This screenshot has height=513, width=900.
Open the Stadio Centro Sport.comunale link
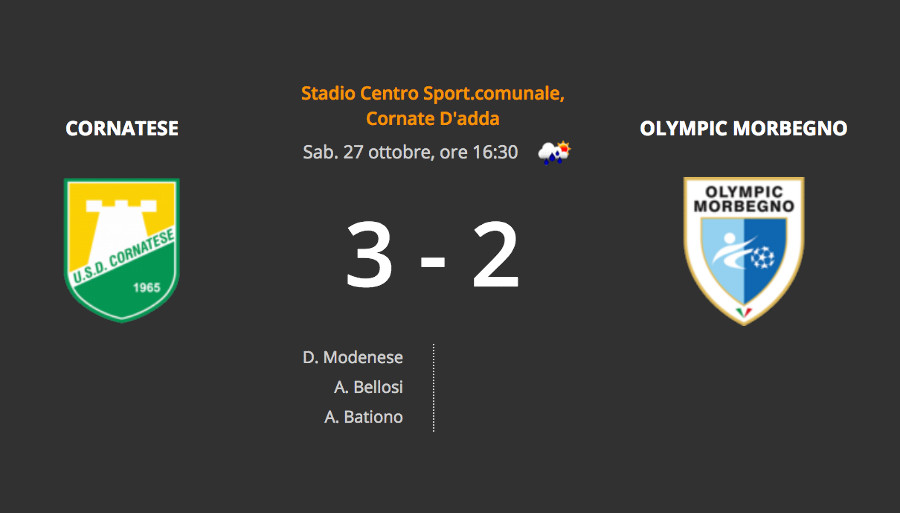[433, 93]
